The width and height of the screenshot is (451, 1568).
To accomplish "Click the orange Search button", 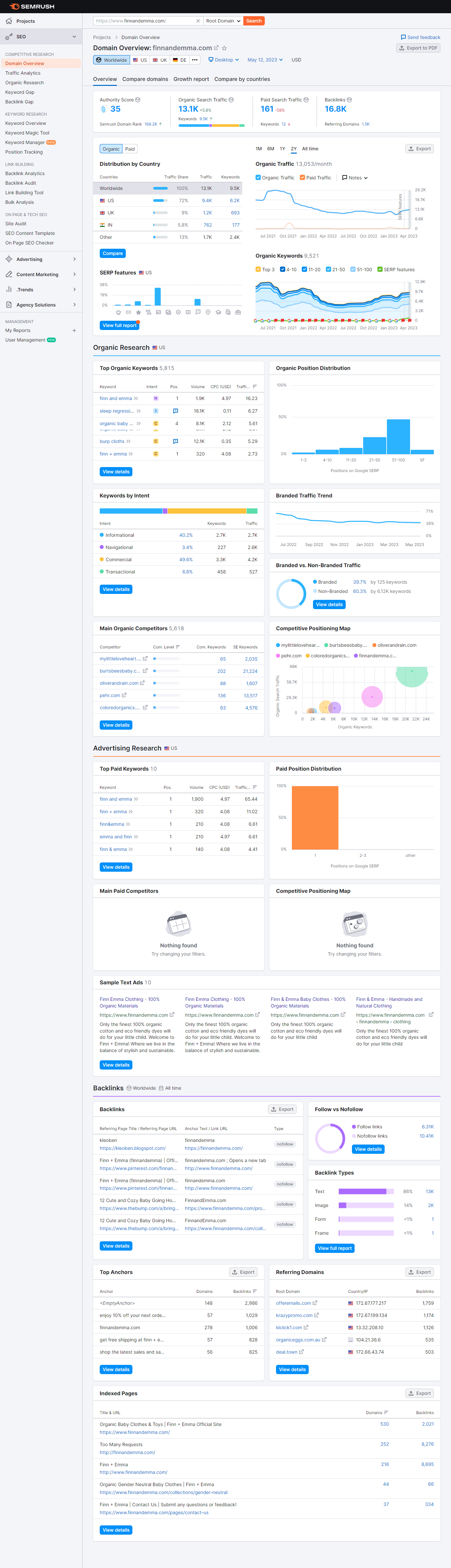I will (x=254, y=21).
